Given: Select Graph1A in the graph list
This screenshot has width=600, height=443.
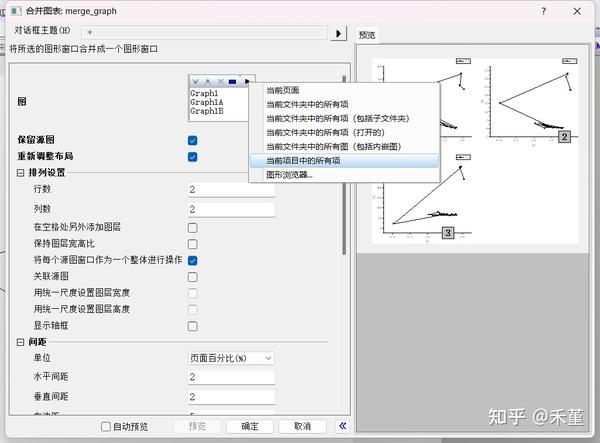Looking at the screenshot, I should 207,102.
